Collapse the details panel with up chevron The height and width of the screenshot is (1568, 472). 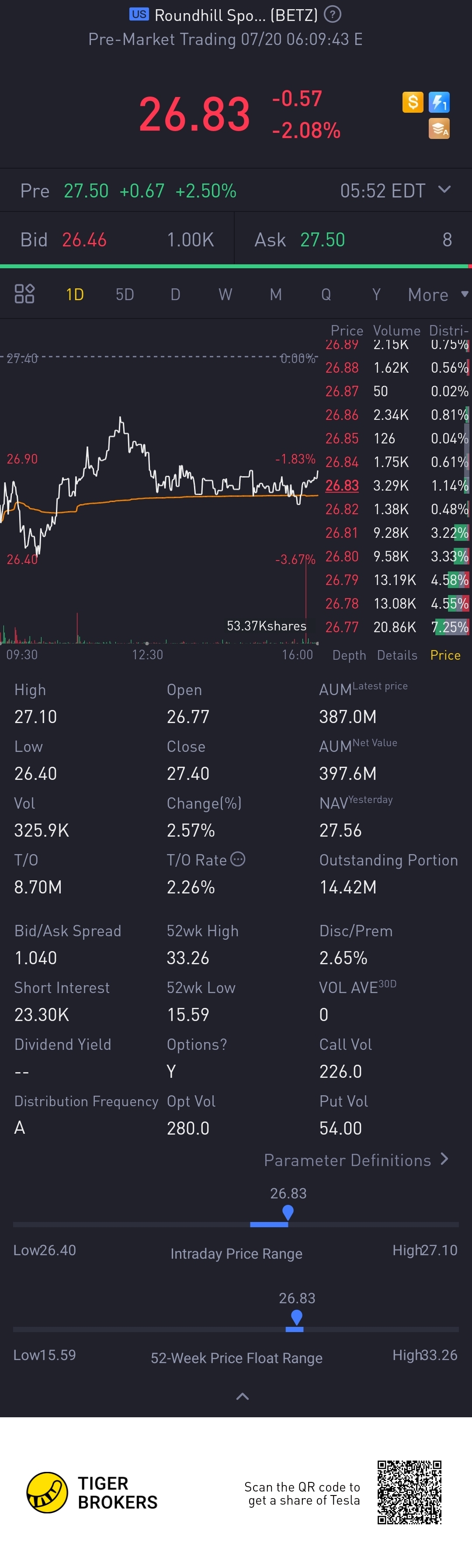point(243,1396)
